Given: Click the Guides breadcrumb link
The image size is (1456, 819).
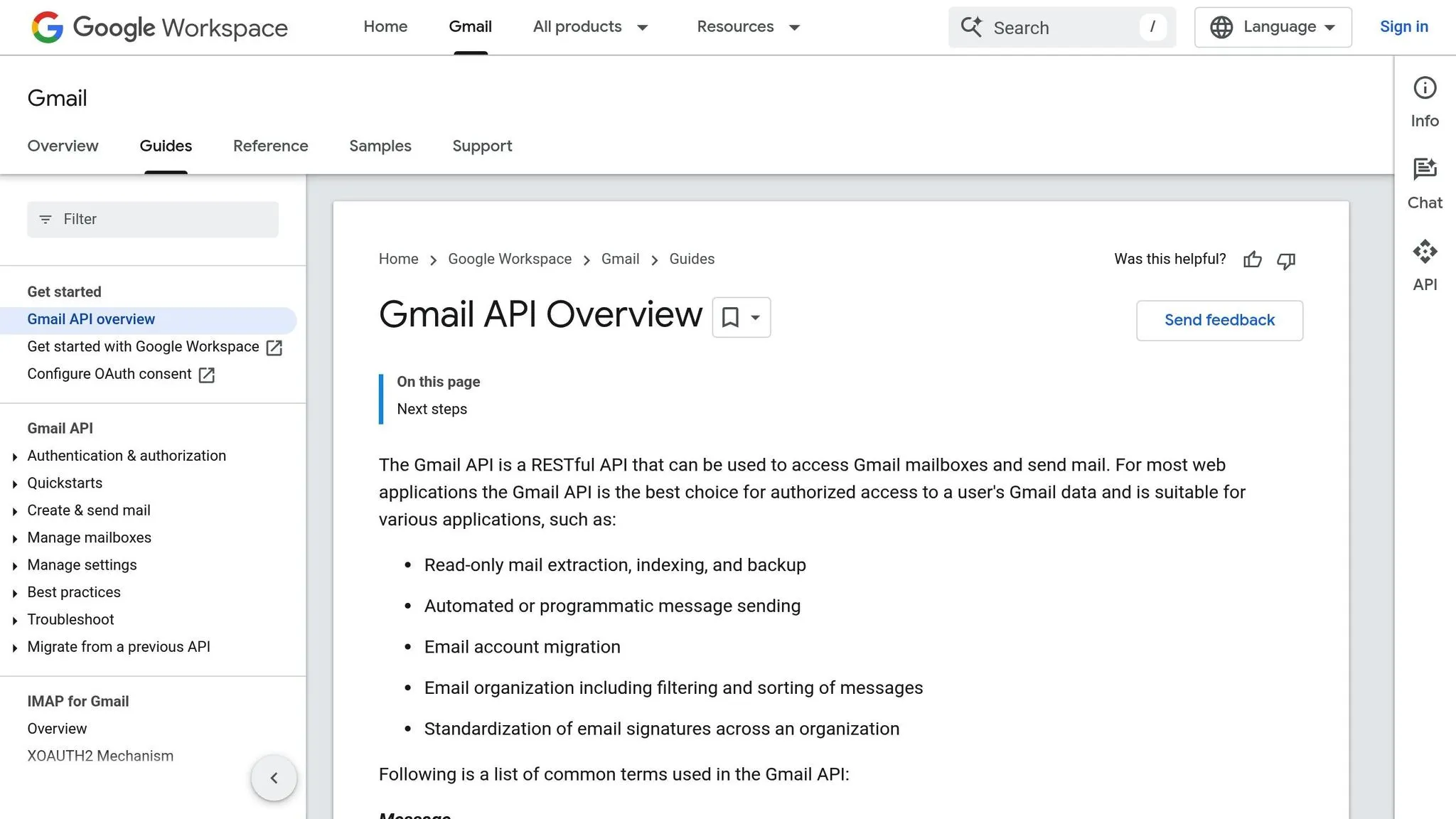Looking at the screenshot, I should pyautogui.click(x=691, y=259).
